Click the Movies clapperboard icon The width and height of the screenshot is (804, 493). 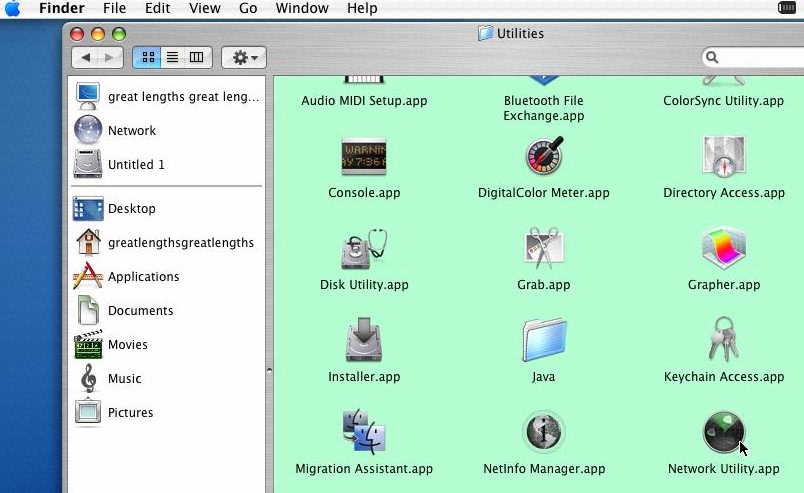click(x=88, y=344)
